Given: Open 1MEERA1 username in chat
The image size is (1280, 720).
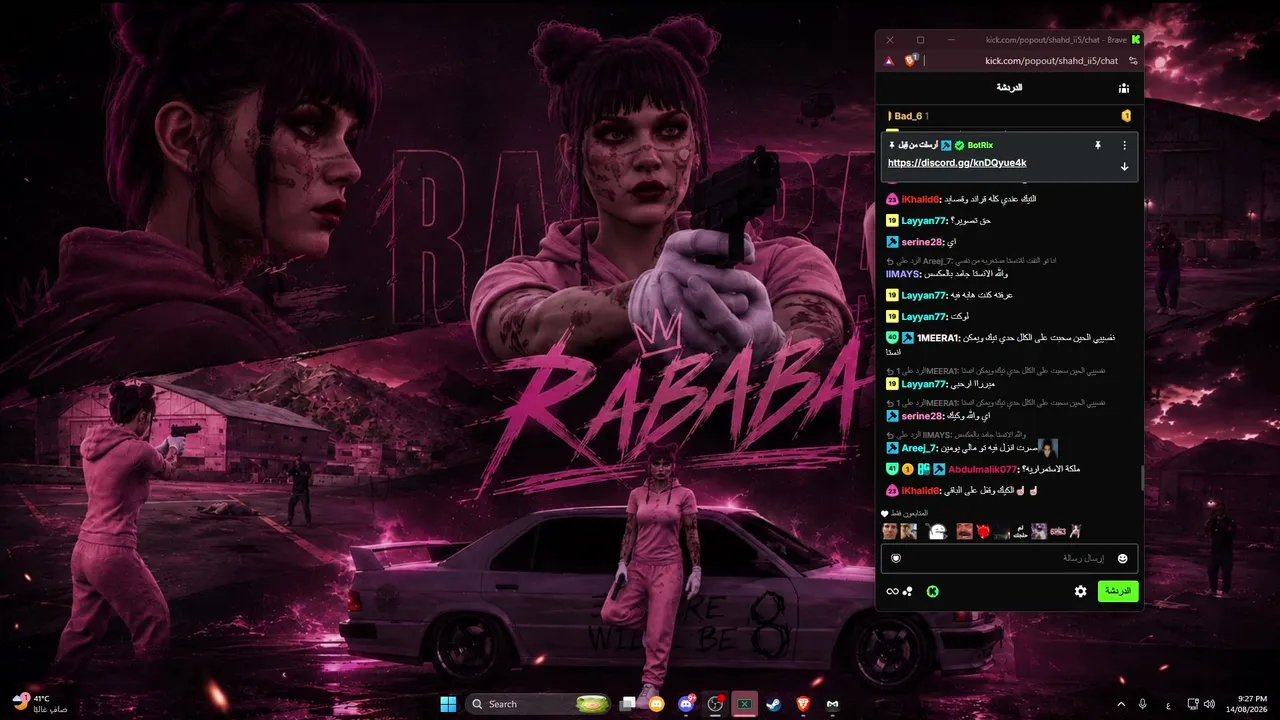Looking at the screenshot, I should (x=937, y=337).
